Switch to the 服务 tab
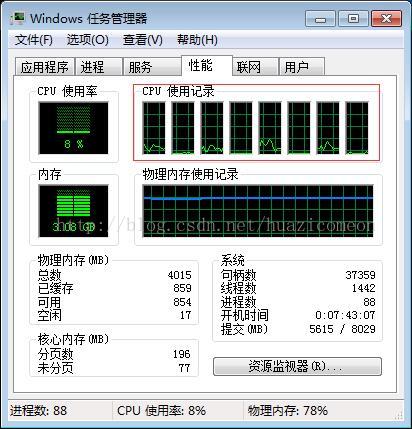This screenshot has width=412, height=429. click(152, 67)
